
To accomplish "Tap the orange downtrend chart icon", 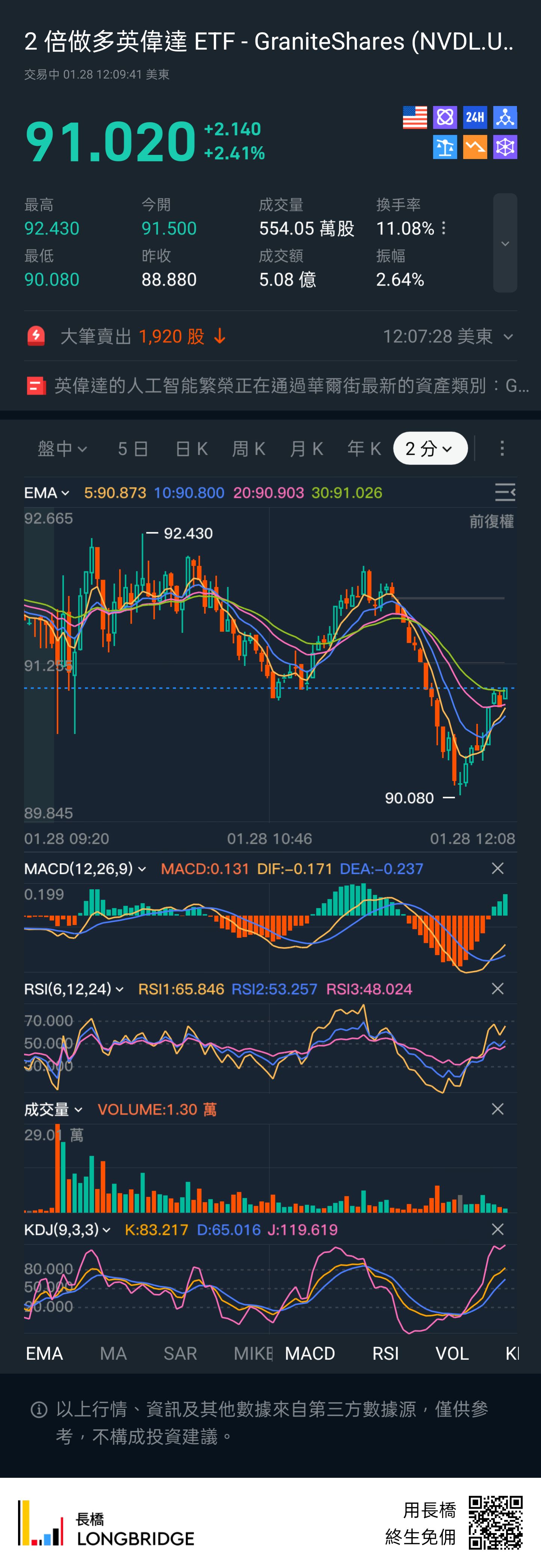I will coord(475,147).
